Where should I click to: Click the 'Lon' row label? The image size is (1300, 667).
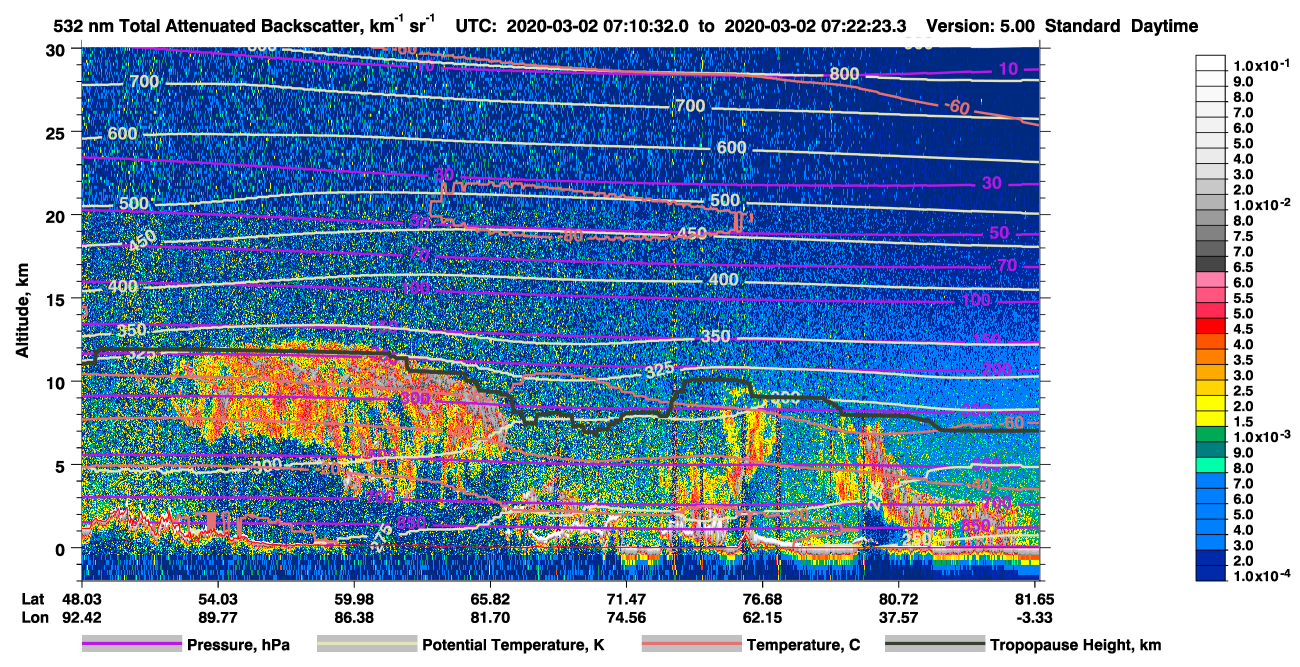(x=34, y=617)
